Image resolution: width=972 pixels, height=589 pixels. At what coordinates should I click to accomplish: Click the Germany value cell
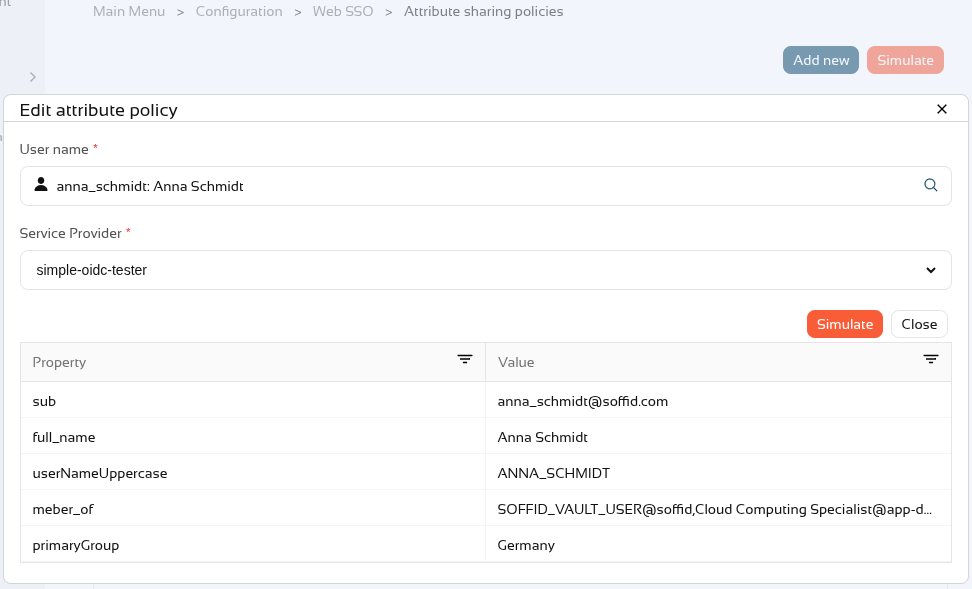pos(718,545)
